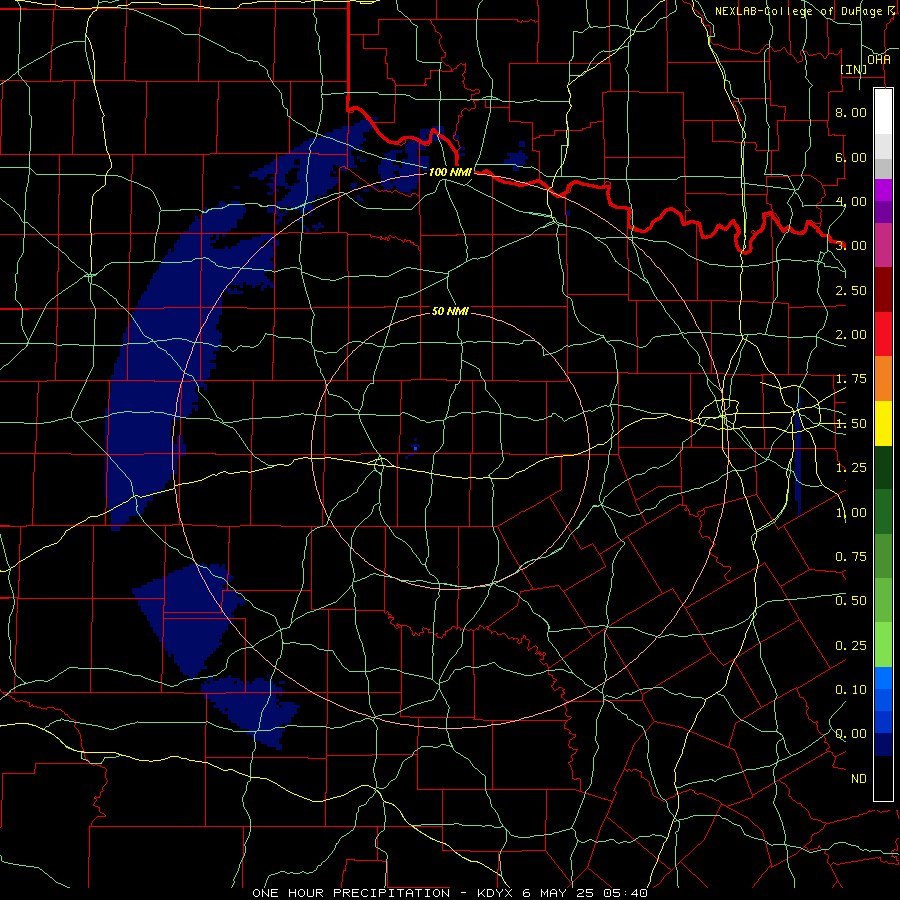Click the 8.00 legend value
Viewport: 900px width, 900px height.
851,112
